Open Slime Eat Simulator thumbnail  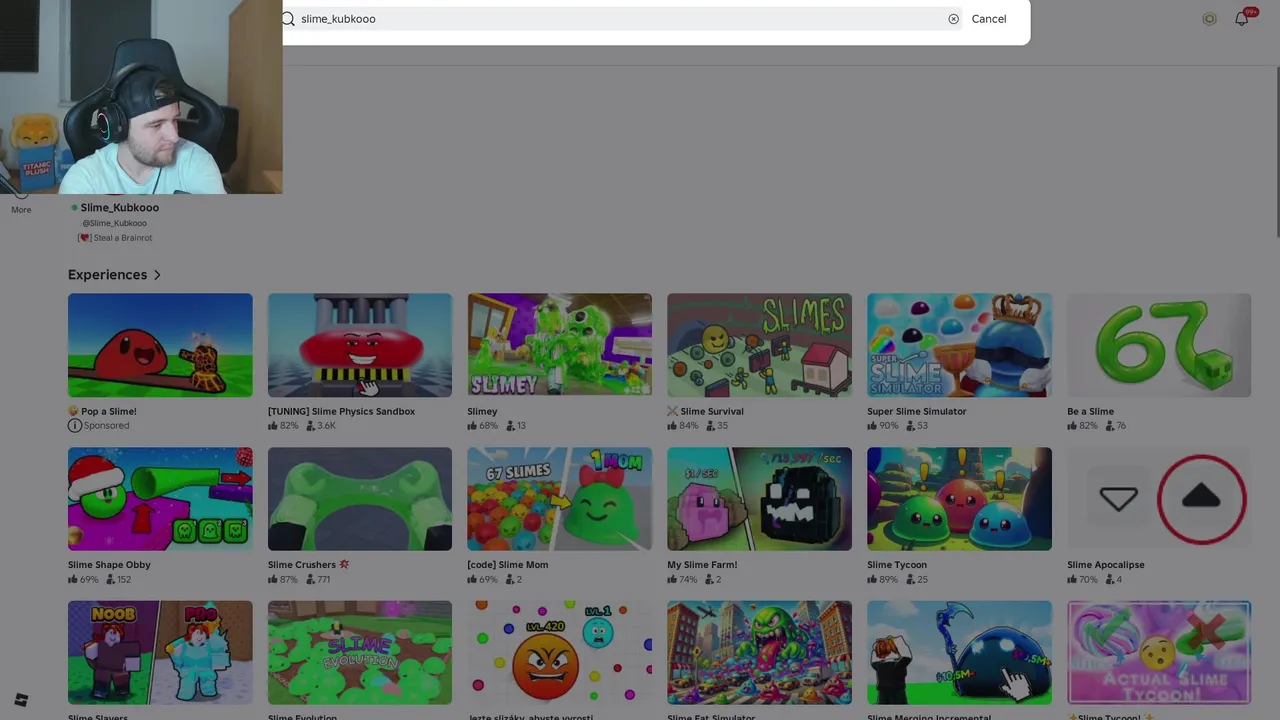pos(759,653)
